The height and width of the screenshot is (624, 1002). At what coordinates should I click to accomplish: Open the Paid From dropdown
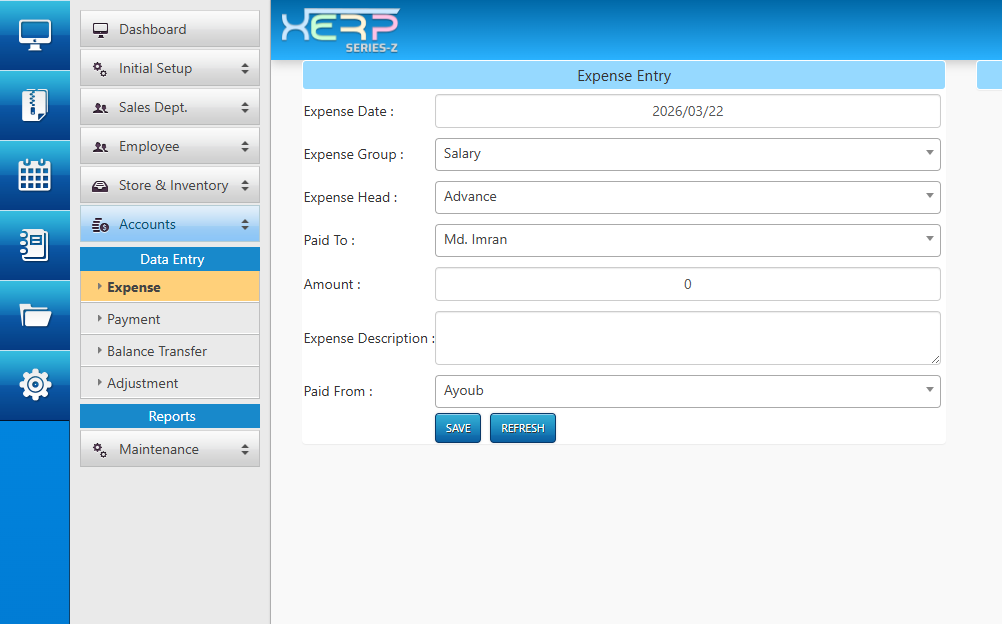click(x=687, y=391)
